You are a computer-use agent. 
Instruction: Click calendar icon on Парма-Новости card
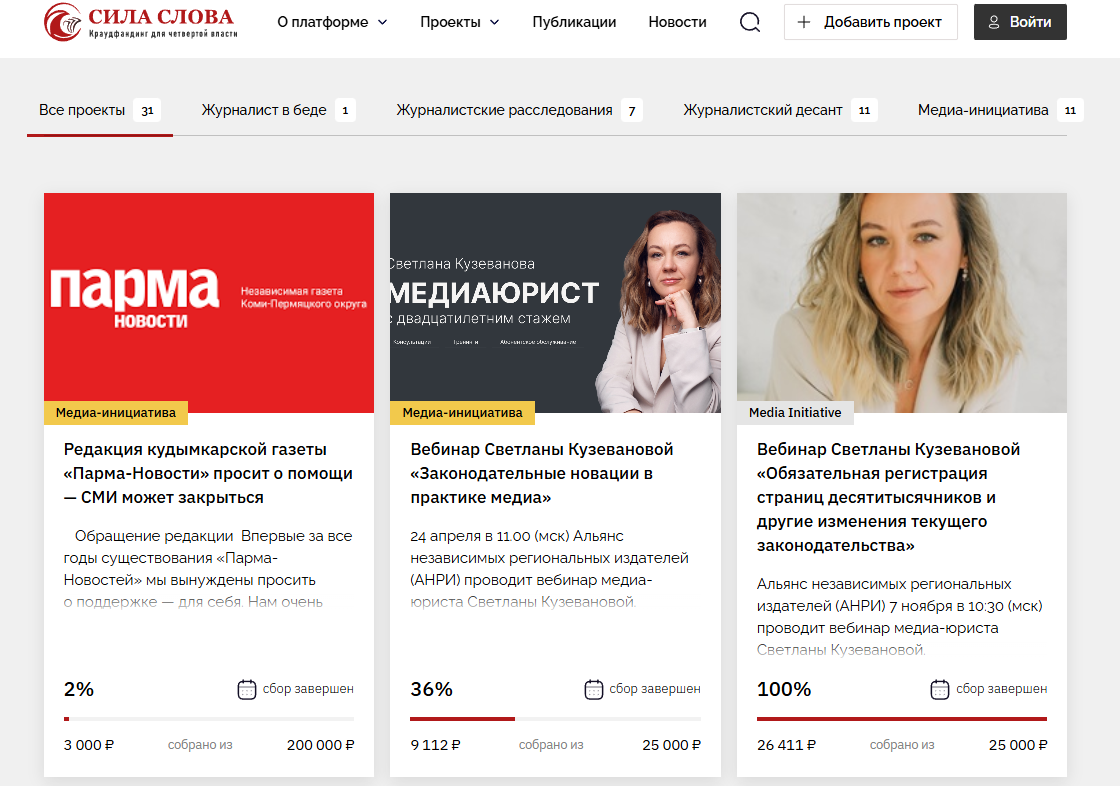pyautogui.click(x=246, y=690)
